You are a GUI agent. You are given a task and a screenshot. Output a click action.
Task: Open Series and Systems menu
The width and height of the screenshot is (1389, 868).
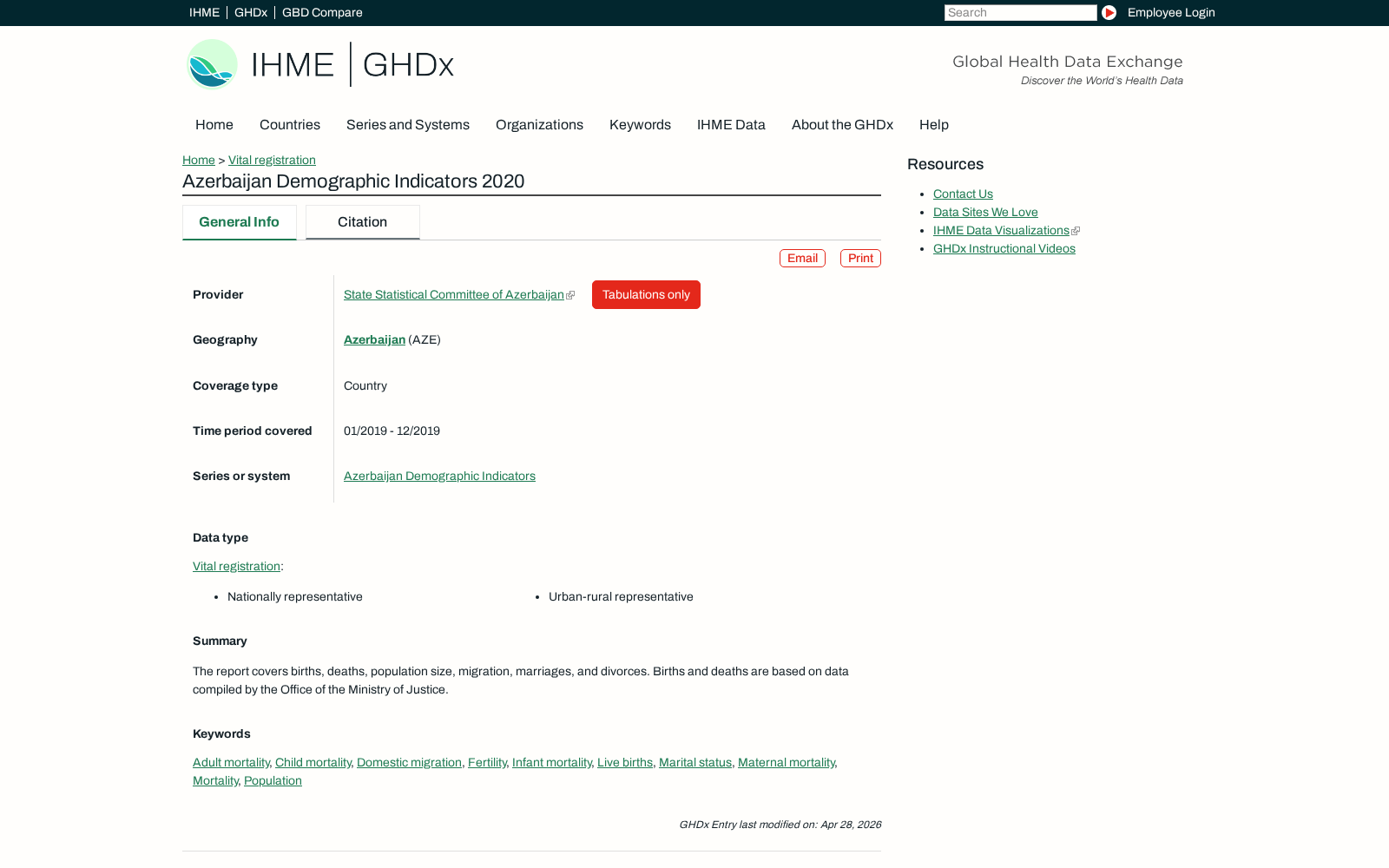[x=408, y=125]
